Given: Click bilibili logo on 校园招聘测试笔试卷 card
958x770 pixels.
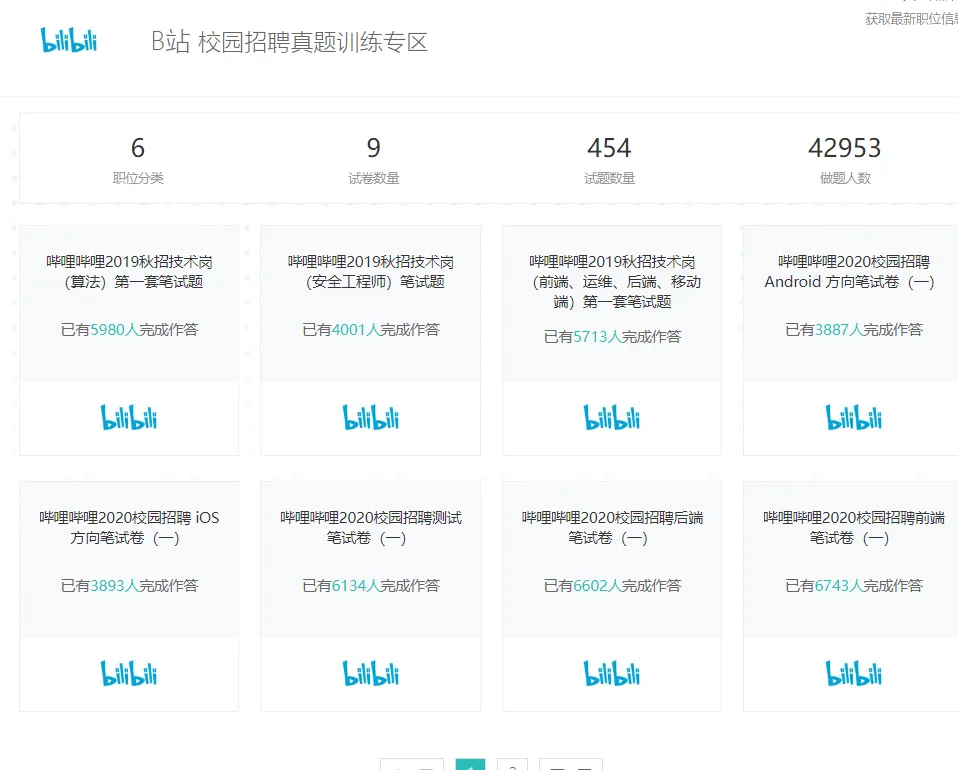Looking at the screenshot, I should coord(370,673).
